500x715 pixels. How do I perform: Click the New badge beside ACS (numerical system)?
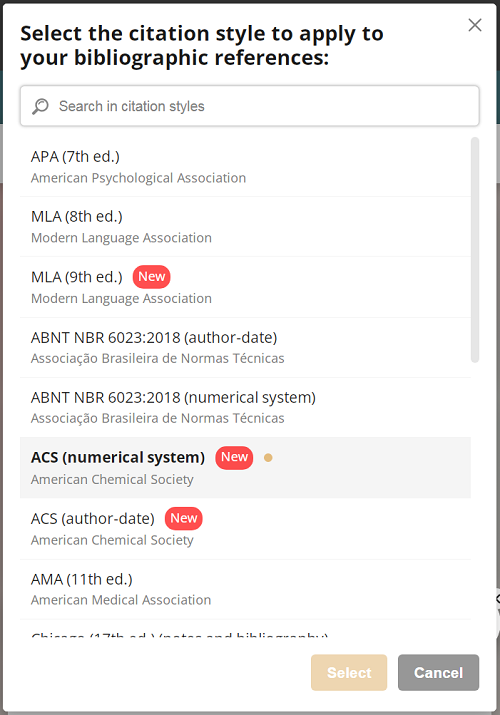pyautogui.click(x=234, y=457)
